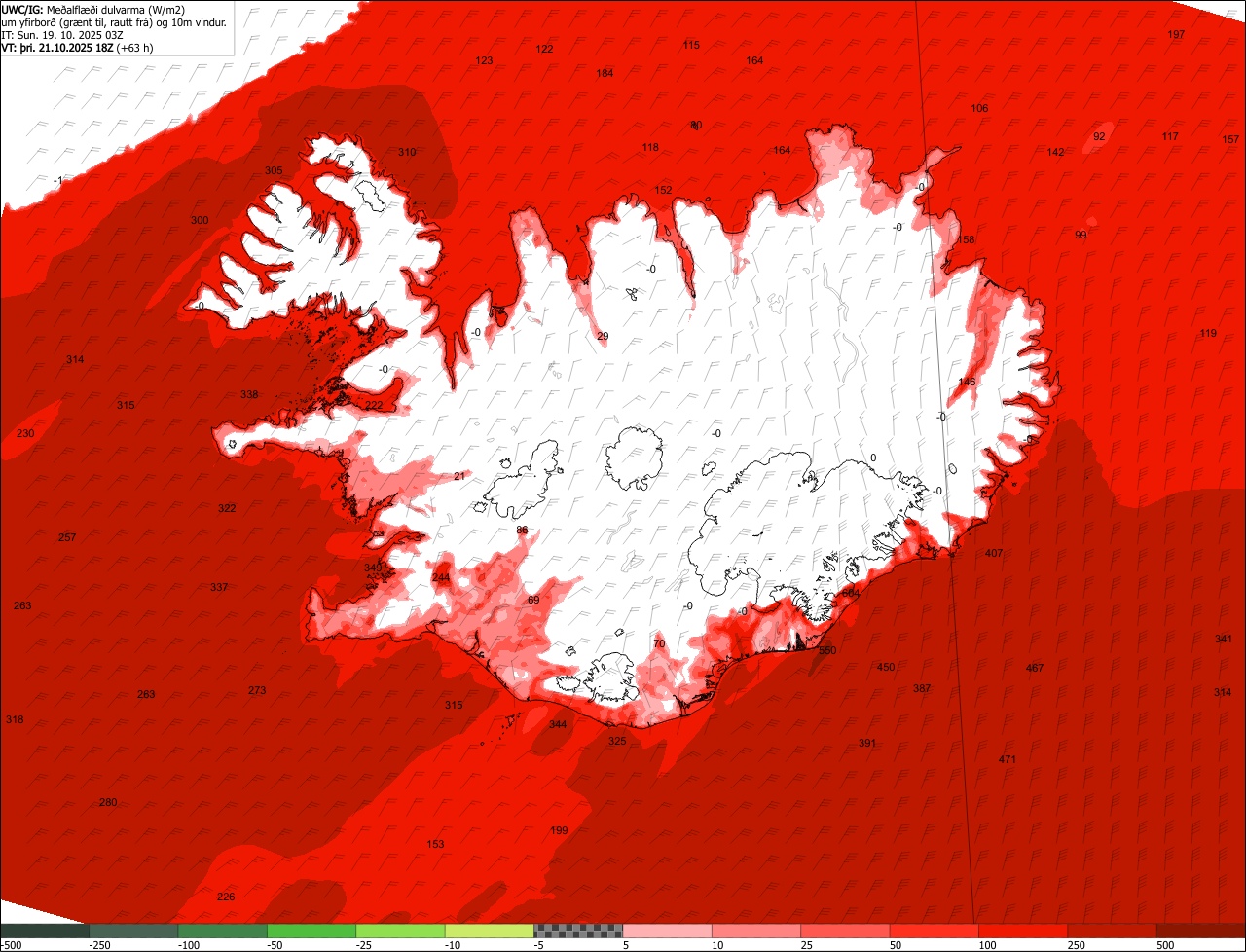Viewport: 1246px width, 952px height.
Task: Click the flux value 604 near the glacier
Action: click(851, 593)
